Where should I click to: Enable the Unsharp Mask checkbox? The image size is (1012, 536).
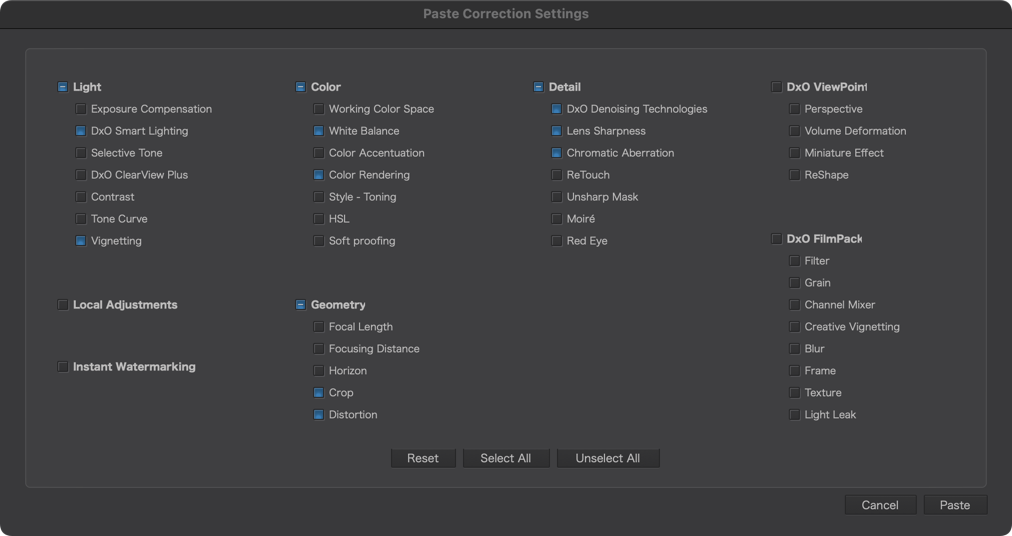[x=556, y=197]
